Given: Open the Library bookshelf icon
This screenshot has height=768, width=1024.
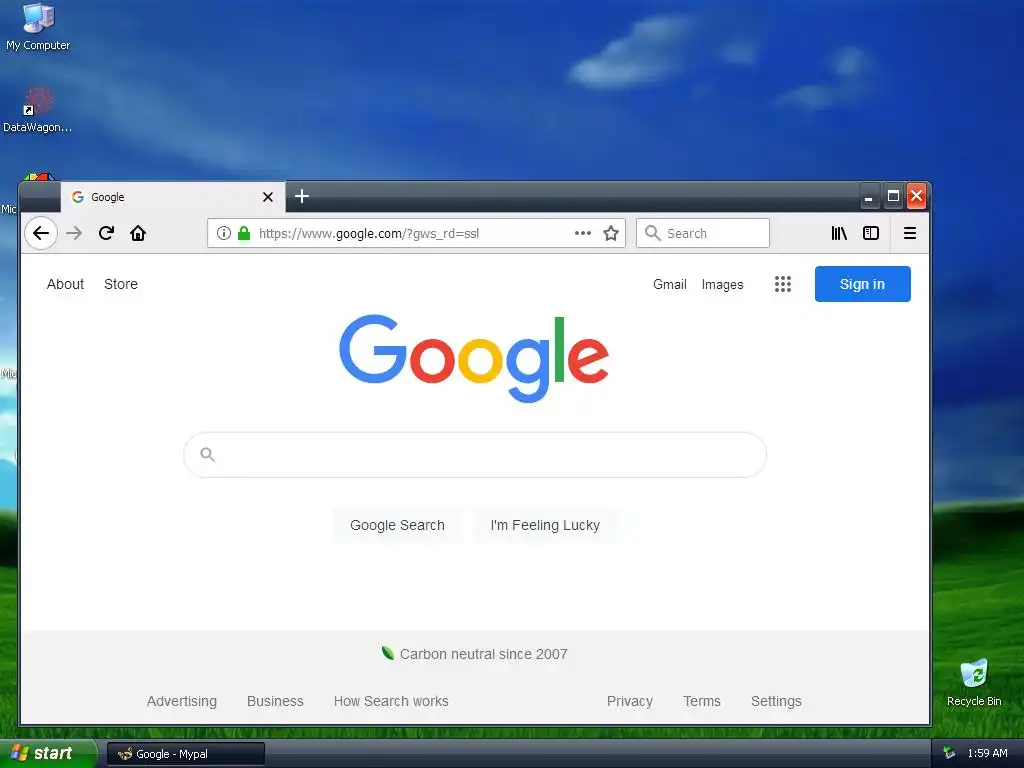Looking at the screenshot, I should pos(839,233).
